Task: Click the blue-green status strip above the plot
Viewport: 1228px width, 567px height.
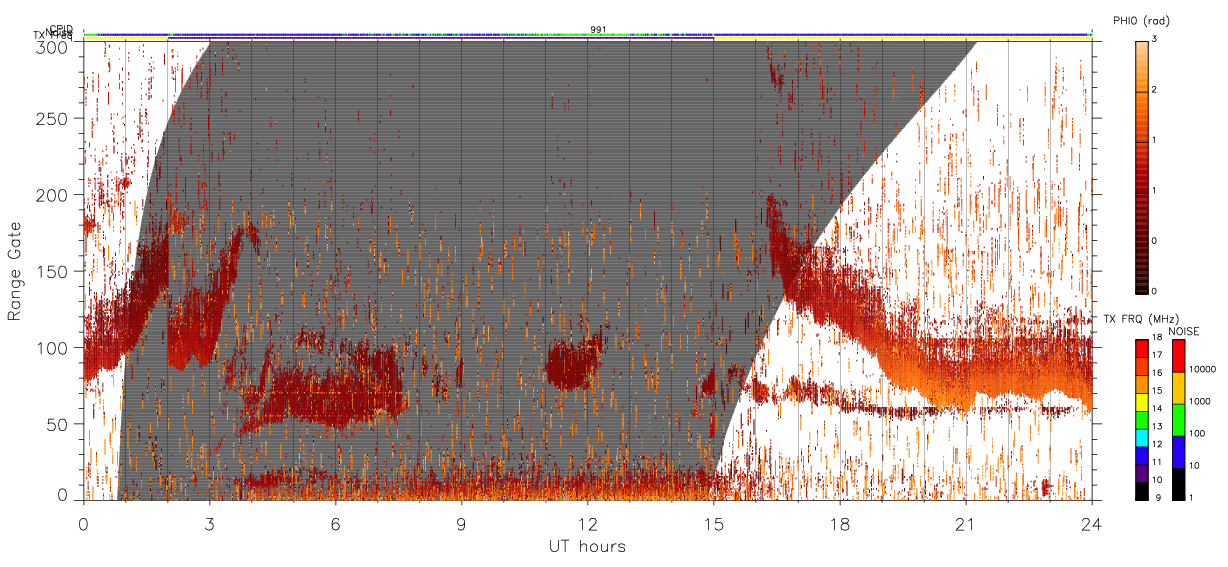Action: tap(587, 35)
